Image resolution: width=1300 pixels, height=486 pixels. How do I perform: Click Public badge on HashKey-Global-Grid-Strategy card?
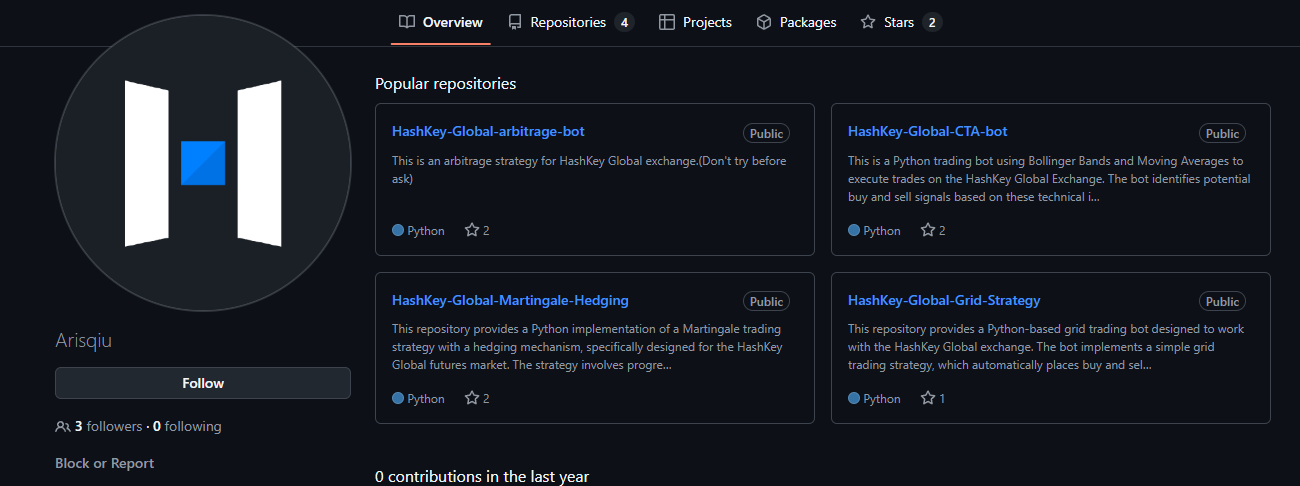(1222, 301)
